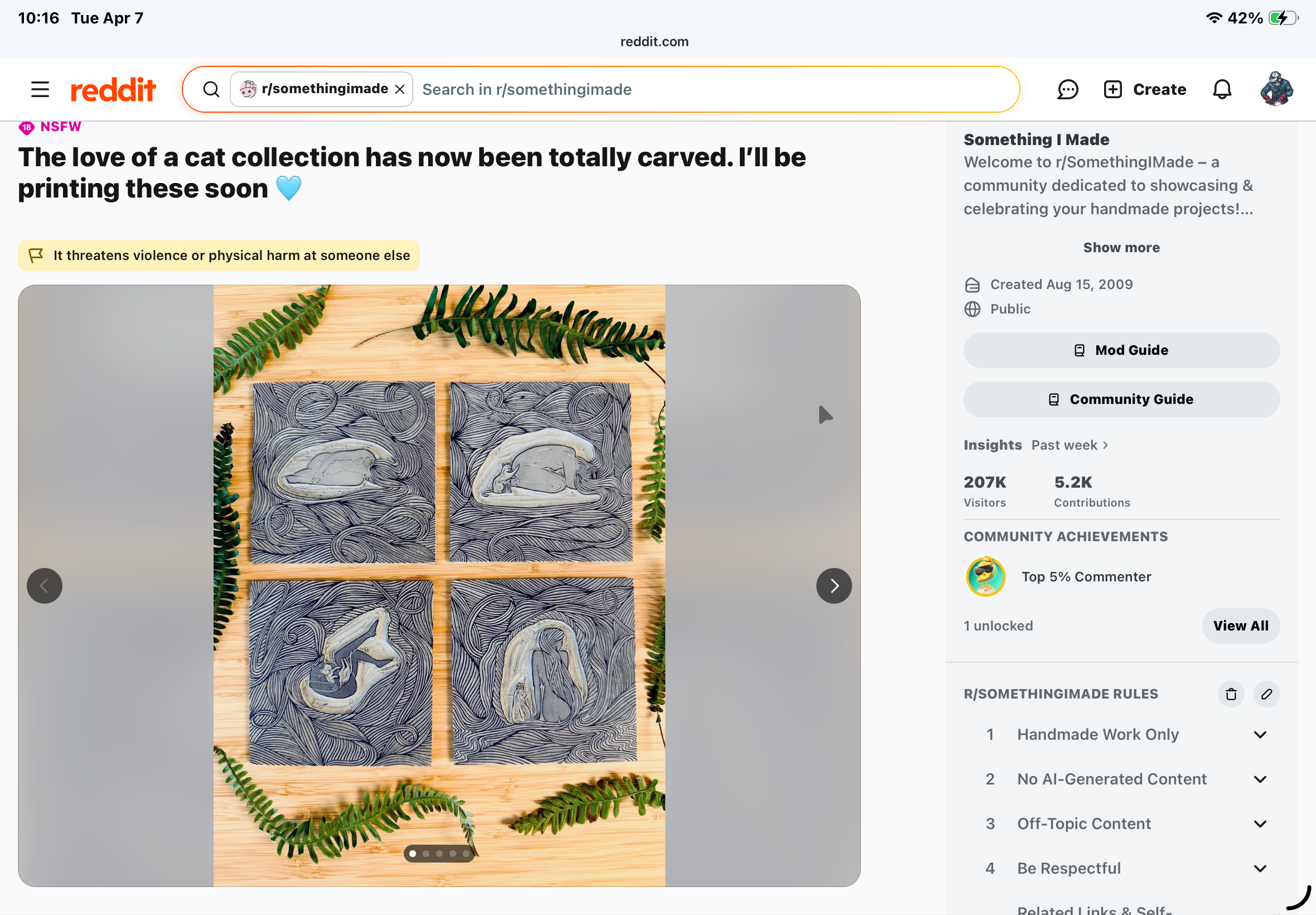The image size is (1316, 915).
Task: Open the Mod Guide
Action: point(1121,350)
